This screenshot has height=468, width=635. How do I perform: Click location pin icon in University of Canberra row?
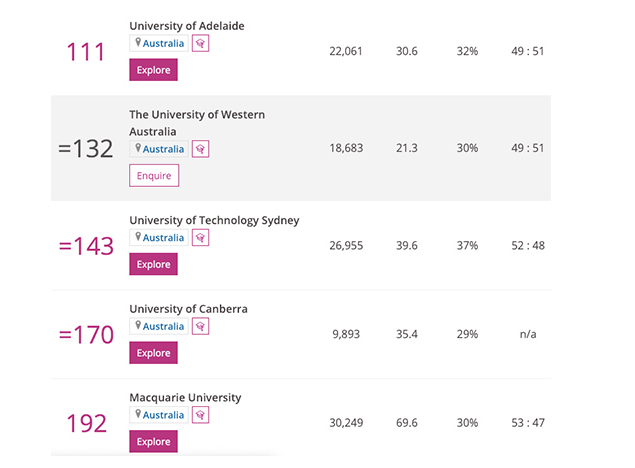pos(138,327)
